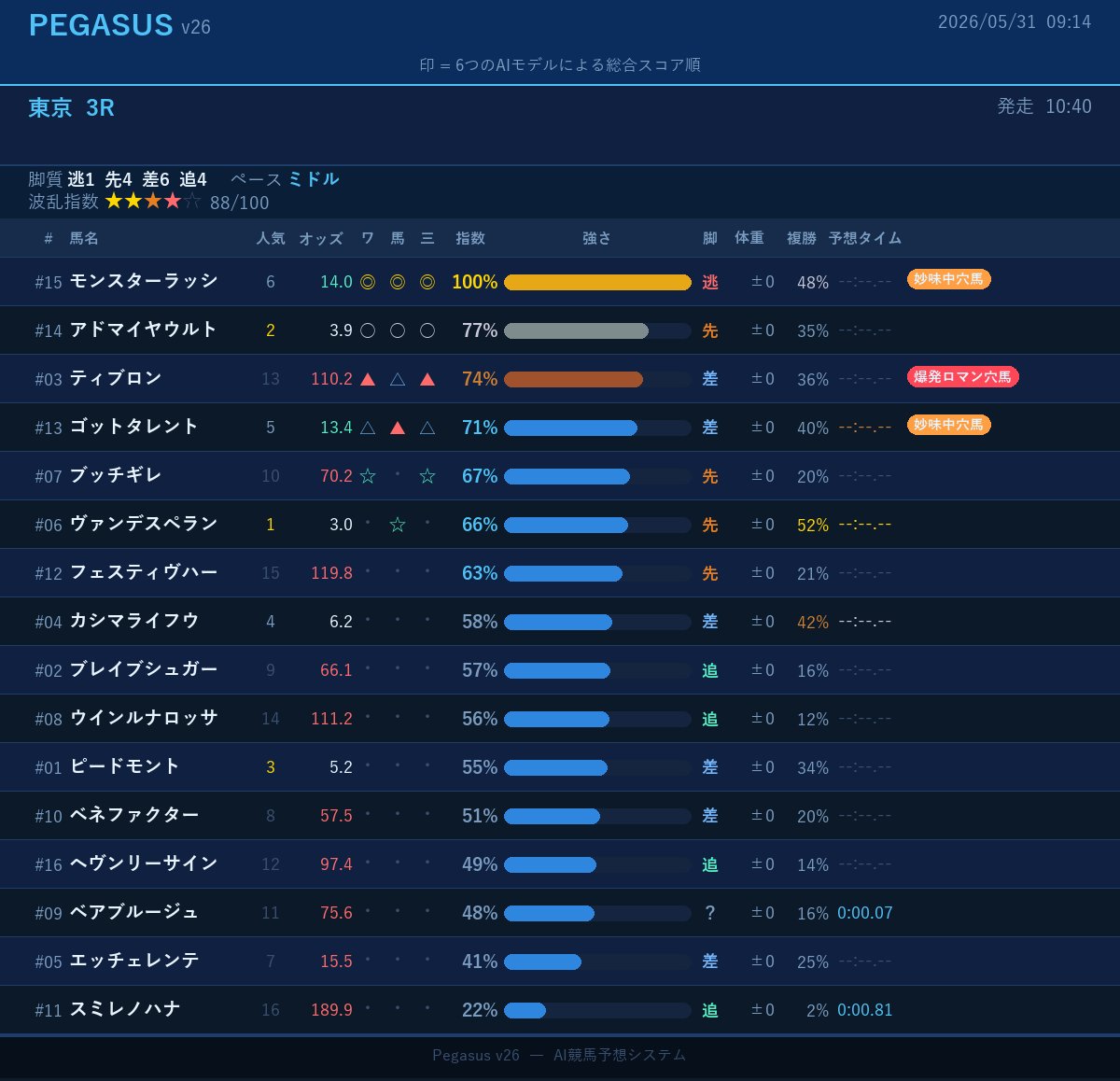Image resolution: width=1120 pixels, height=1081 pixels.
Task: Click the predicted time 0:00.81 for スミレノハナ
Action: 864,1010
